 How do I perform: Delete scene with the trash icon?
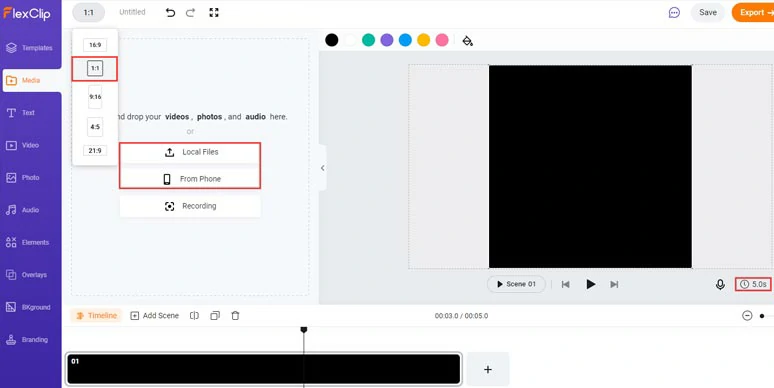pyautogui.click(x=235, y=315)
